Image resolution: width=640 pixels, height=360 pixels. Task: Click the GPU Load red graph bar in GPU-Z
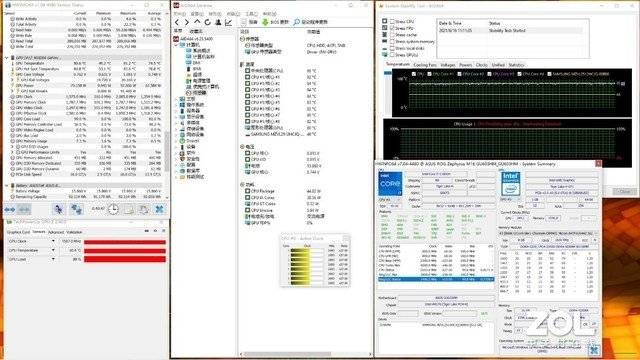[x=125, y=259]
